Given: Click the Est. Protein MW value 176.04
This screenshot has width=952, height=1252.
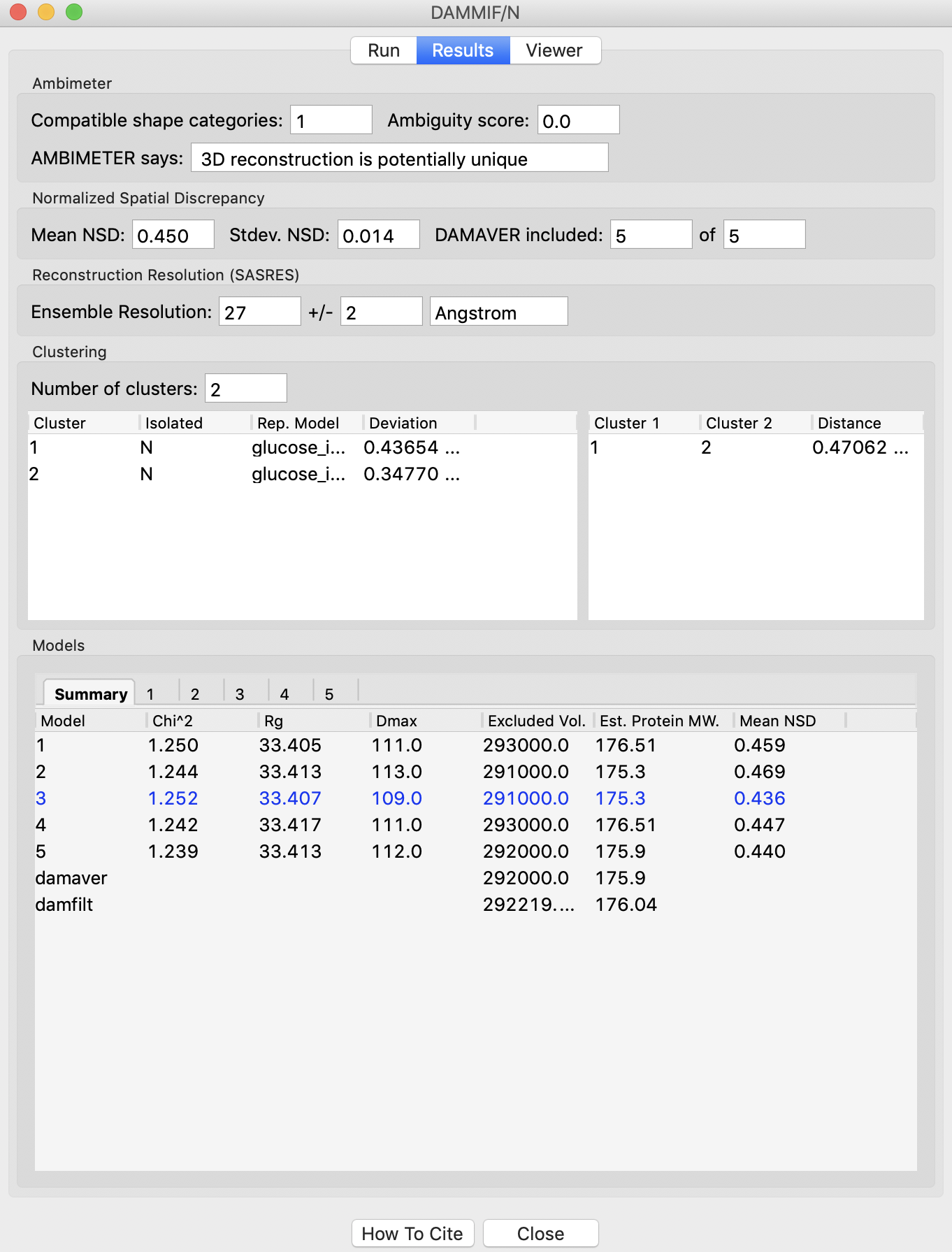Looking at the screenshot, I should 626,905.
